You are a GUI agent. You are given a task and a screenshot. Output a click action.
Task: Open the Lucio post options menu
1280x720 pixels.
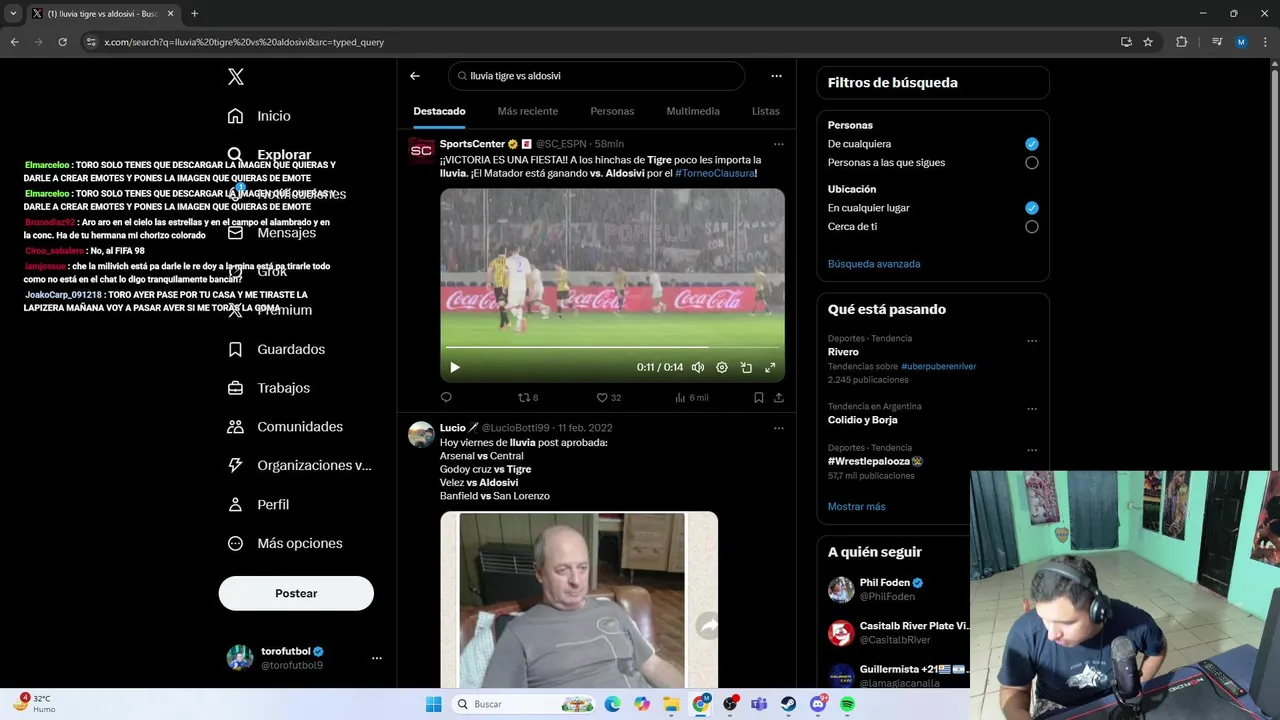click(x=778, y=428)
